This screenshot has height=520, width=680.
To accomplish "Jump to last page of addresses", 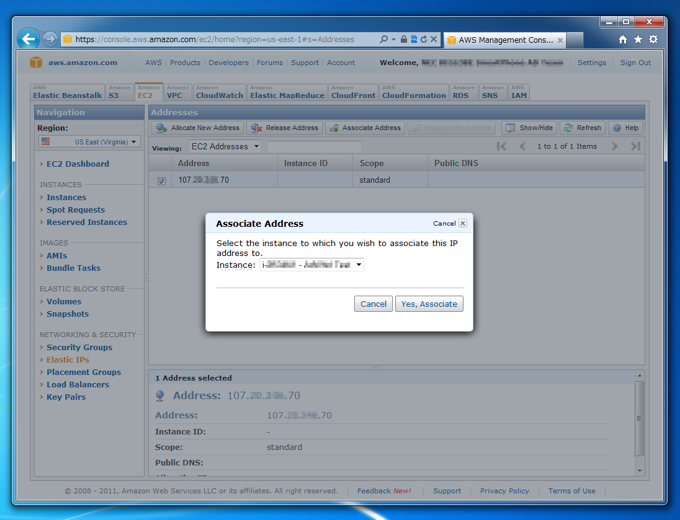I will tap(635, 147).
